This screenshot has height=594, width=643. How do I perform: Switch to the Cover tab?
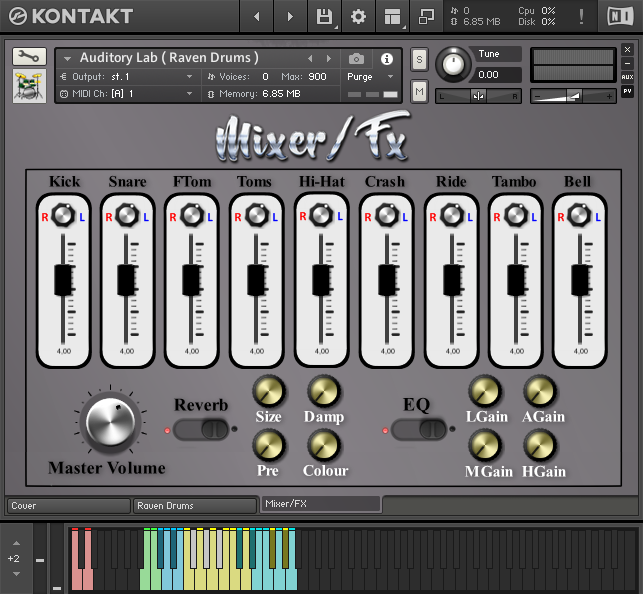click(x=68, y=506)
